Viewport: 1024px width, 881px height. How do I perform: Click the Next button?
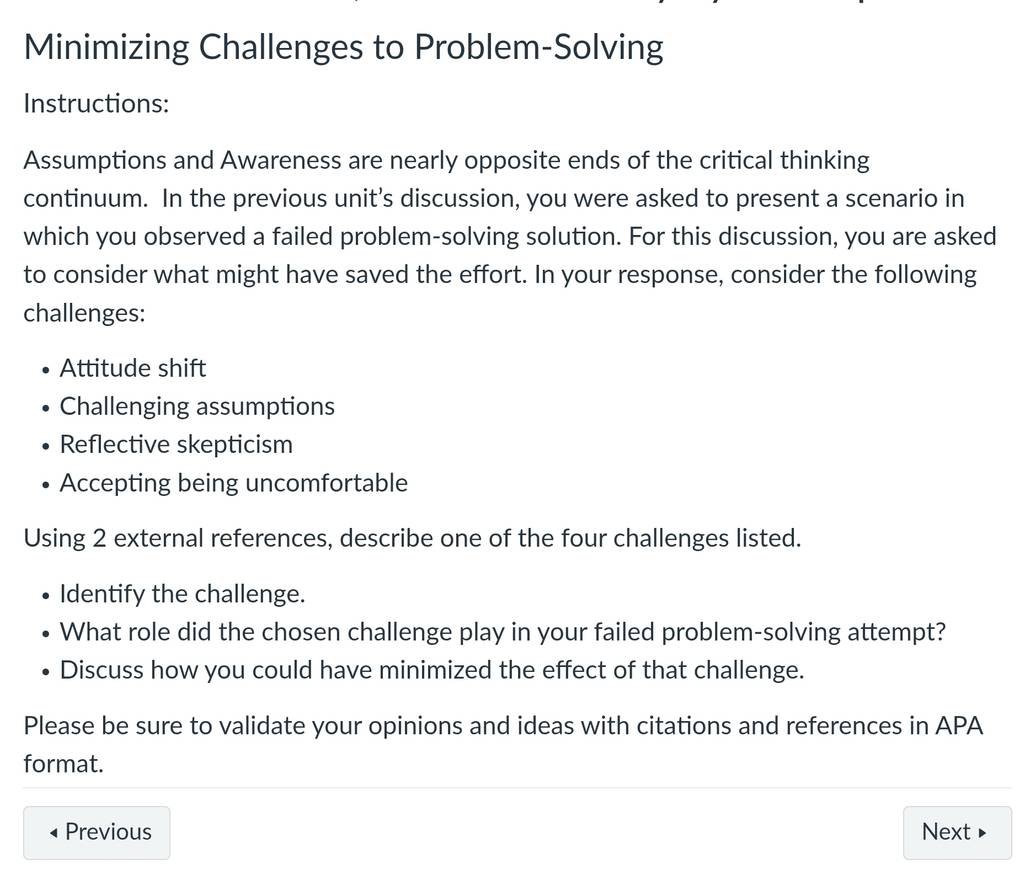(x=957, y=832)
